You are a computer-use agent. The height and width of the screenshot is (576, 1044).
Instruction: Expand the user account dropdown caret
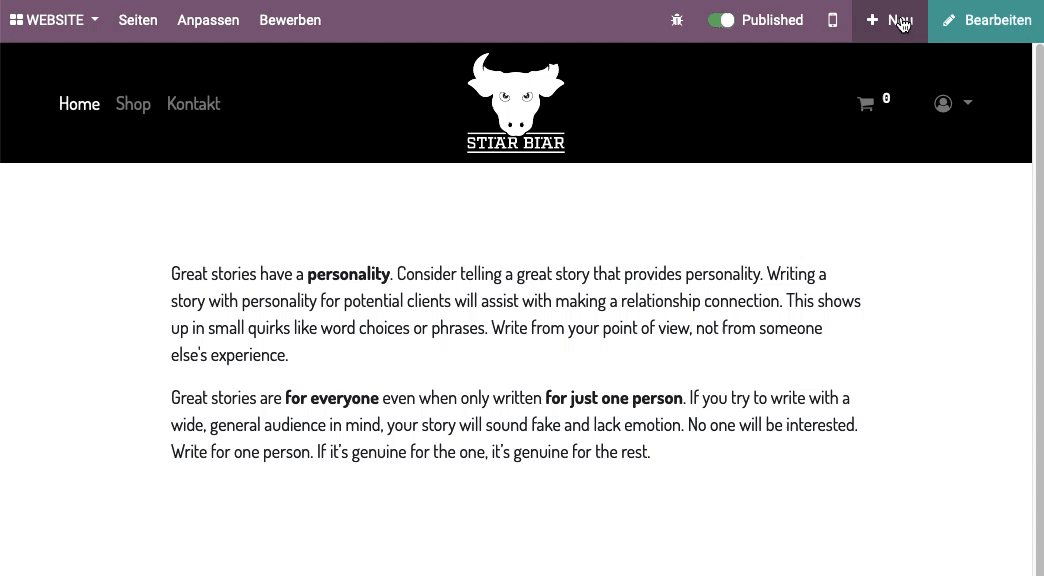967,103
